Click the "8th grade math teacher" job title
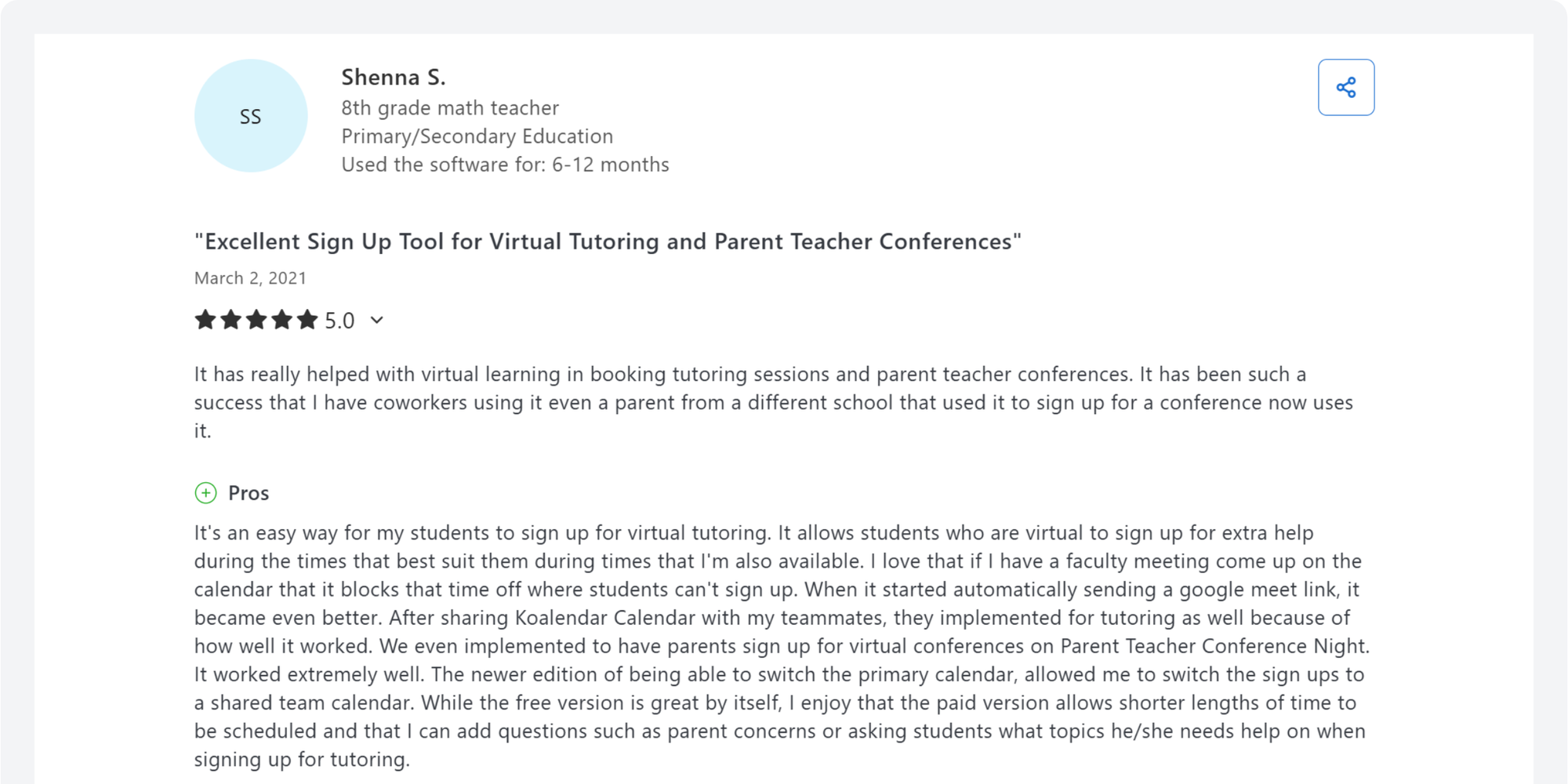Viewport: 1568px width, 784px height. coord(450,108)
